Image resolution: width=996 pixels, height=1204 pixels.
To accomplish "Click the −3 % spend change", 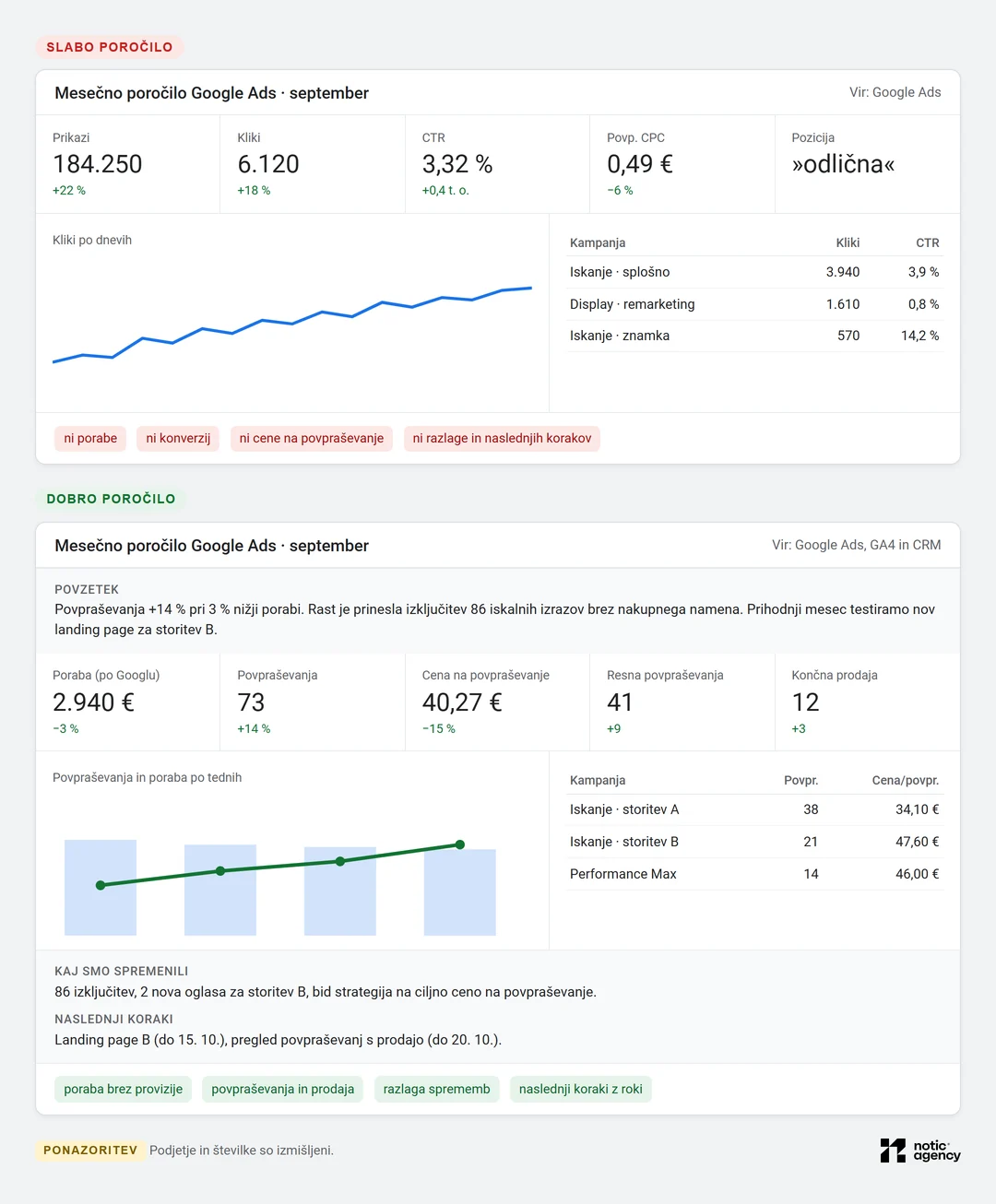I will point(65,729).
